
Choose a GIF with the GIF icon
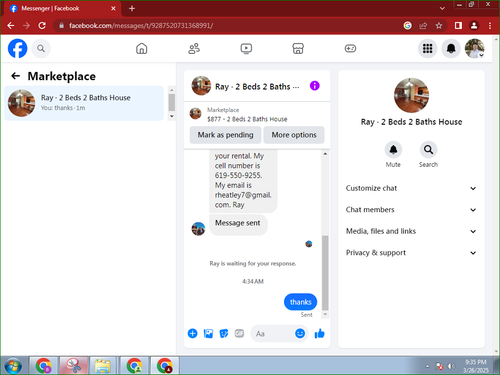(x=239, y=333)
